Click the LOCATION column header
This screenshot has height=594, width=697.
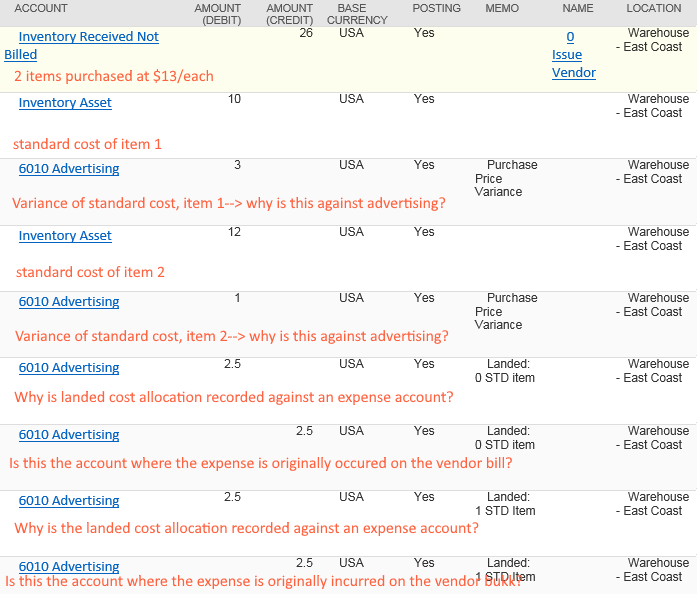click(654, 8)
